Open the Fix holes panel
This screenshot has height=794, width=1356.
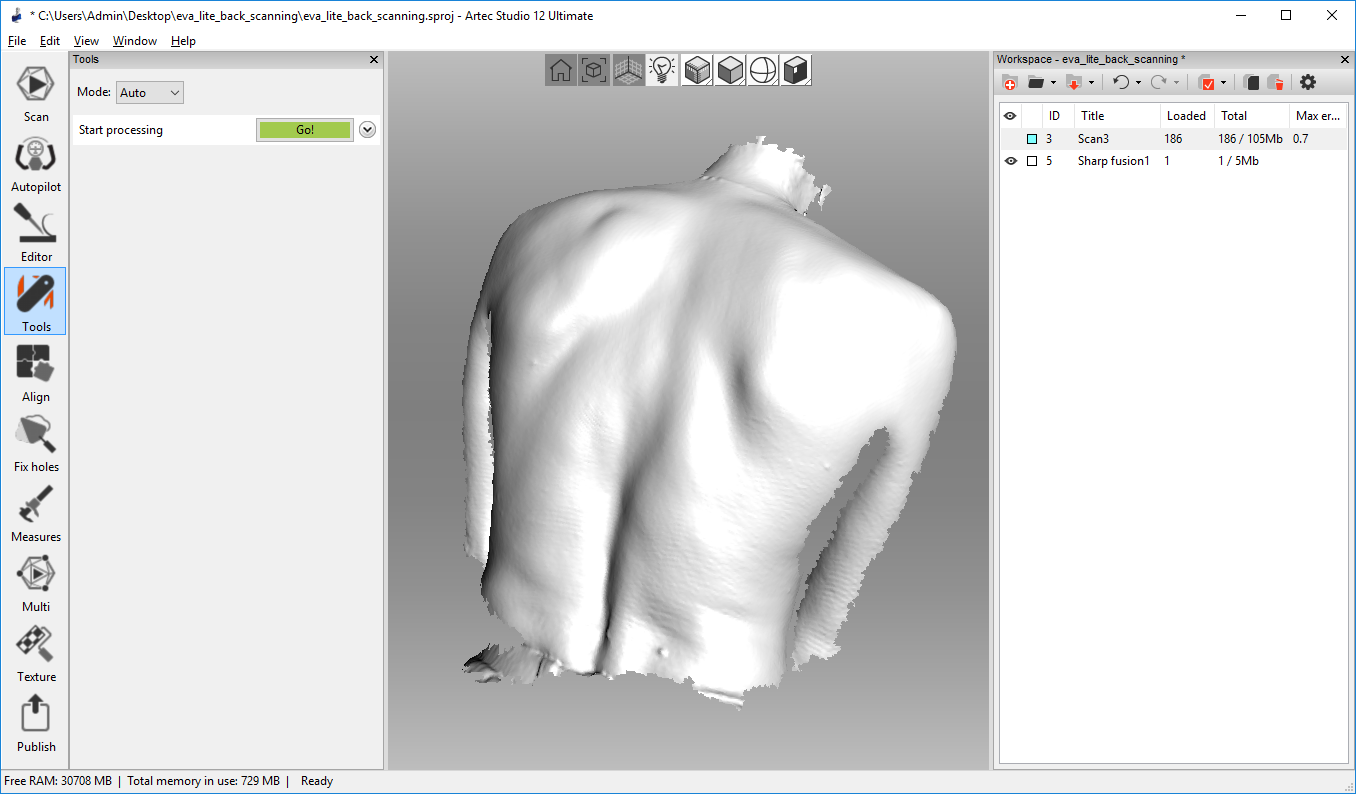(36, 443)
